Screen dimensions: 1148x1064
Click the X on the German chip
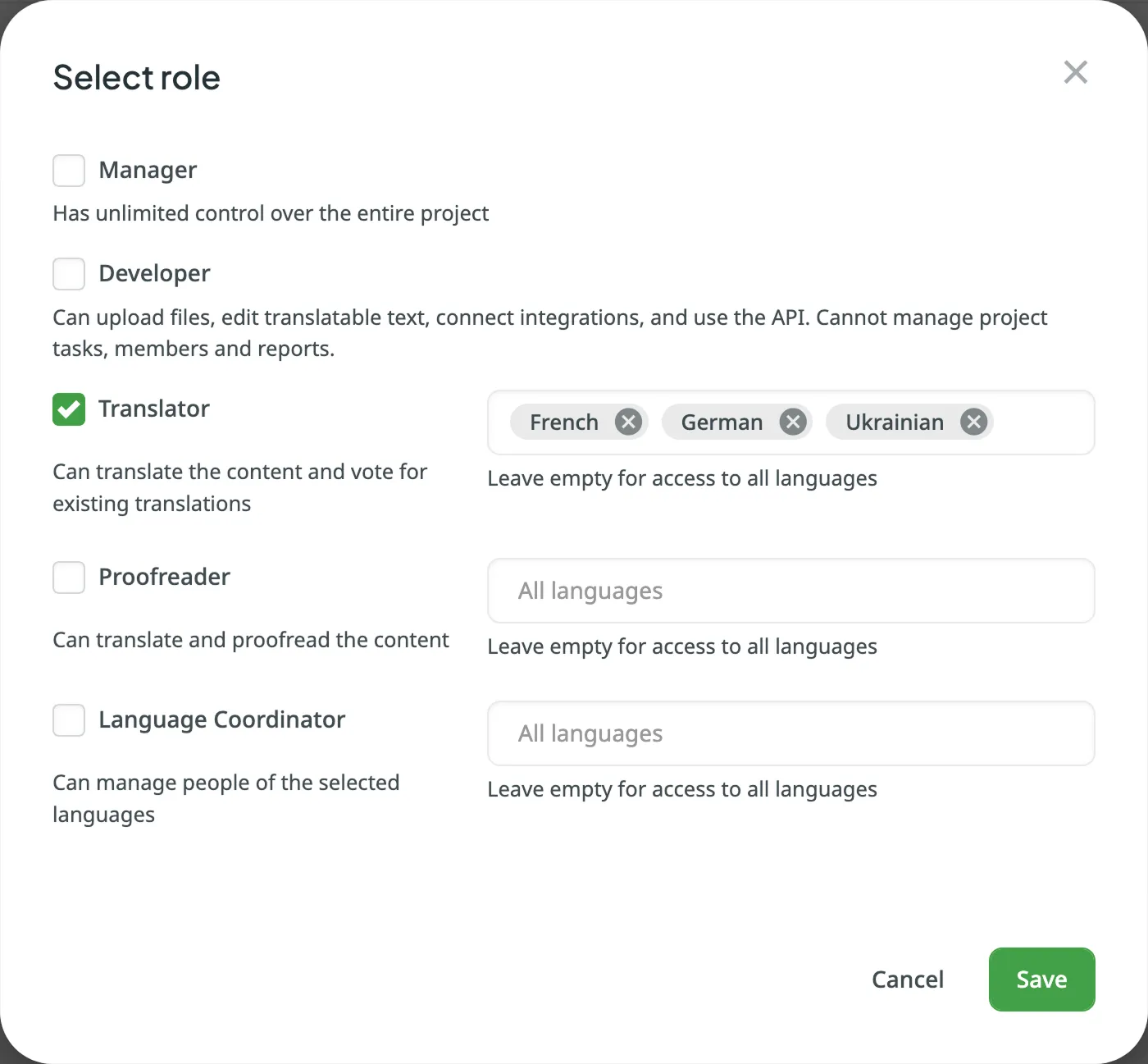tap(793, 422)
